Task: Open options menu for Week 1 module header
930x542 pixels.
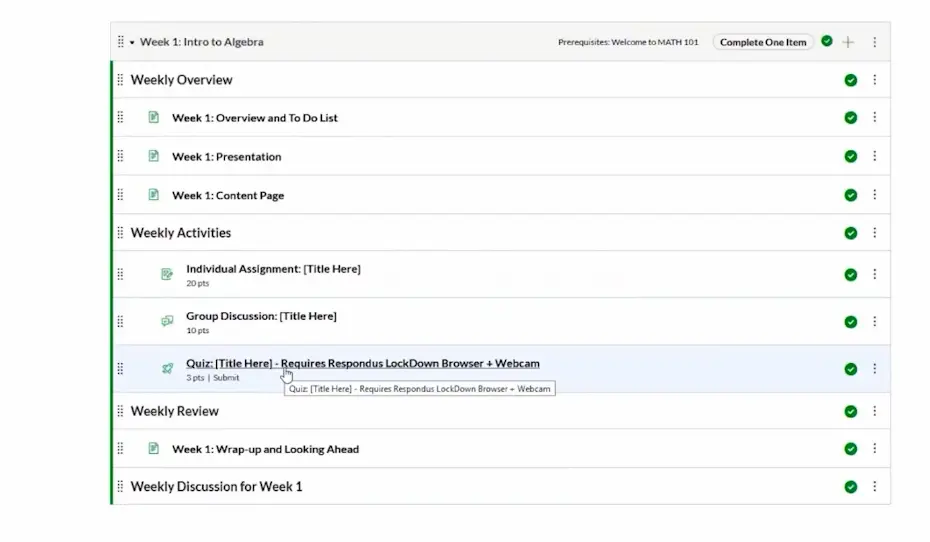Action: 874,42
